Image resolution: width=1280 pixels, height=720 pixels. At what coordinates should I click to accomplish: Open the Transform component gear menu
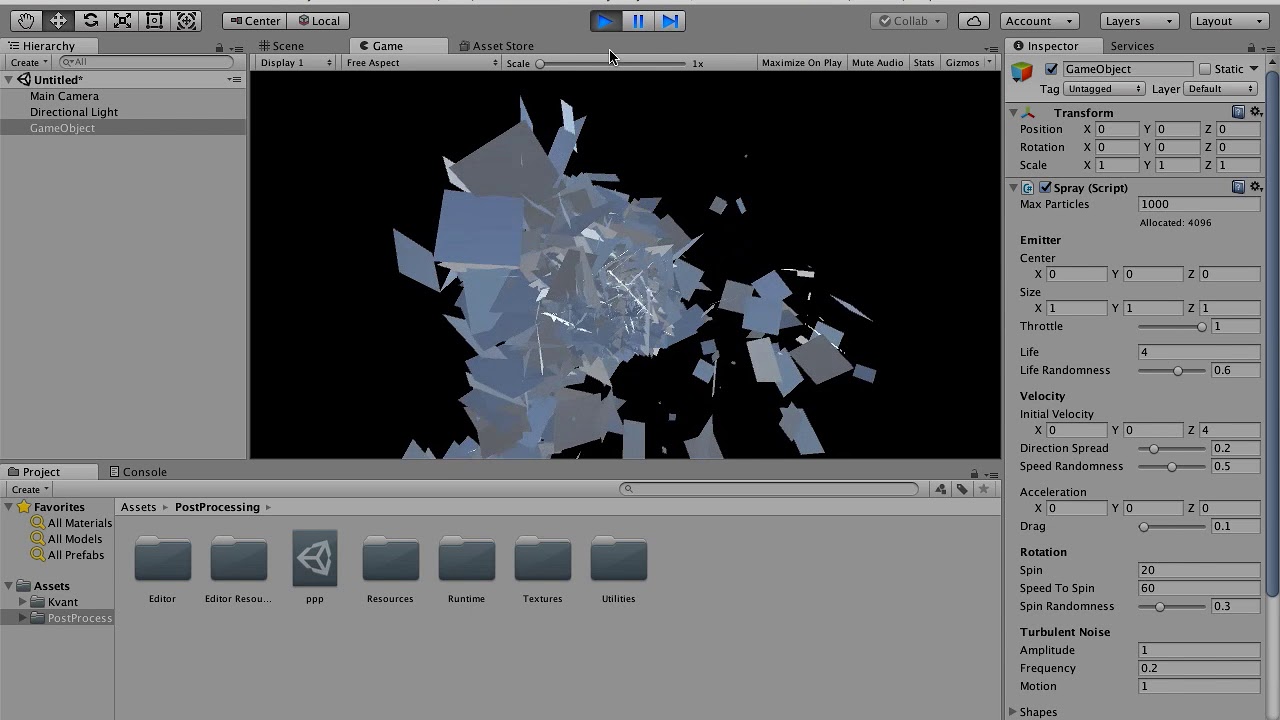(1256, 112)
